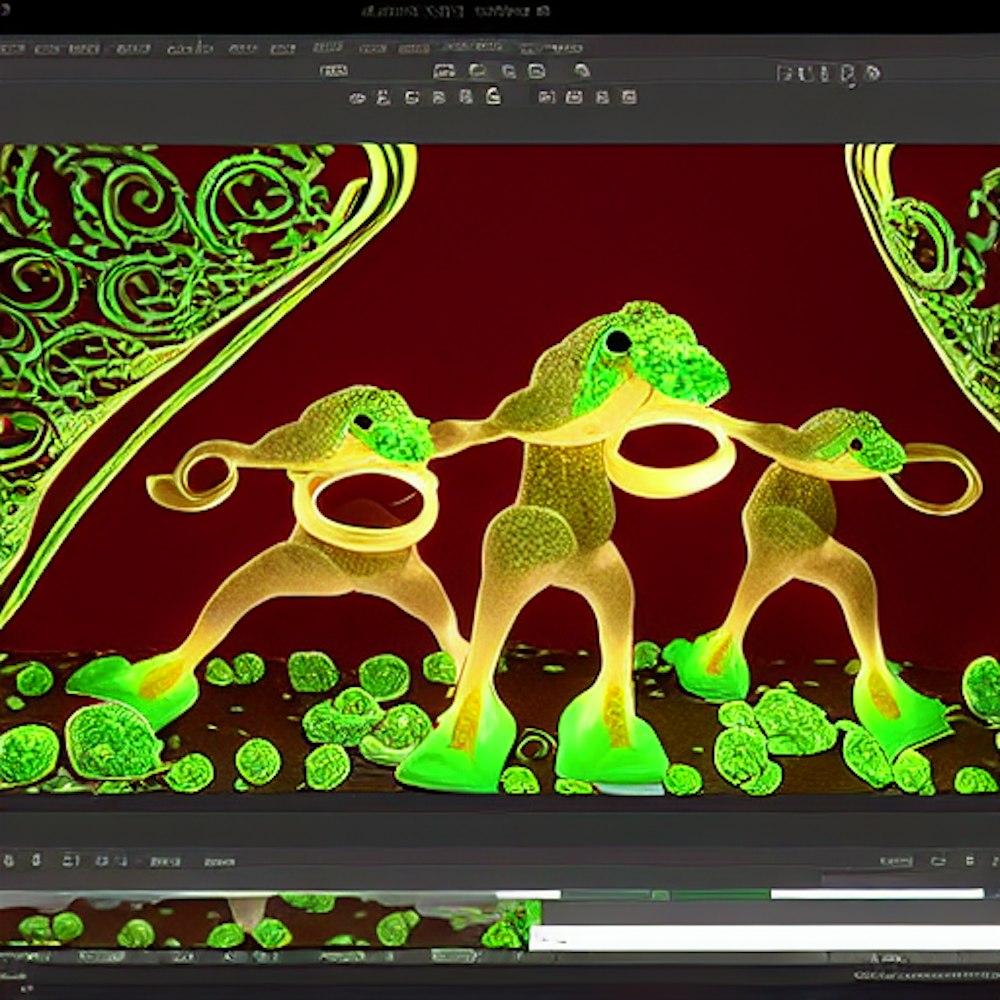The height and width of the screenshot is (1000, 1000).
Task: Click the sixth icon in the lower toolbar row
Action: 492,96
